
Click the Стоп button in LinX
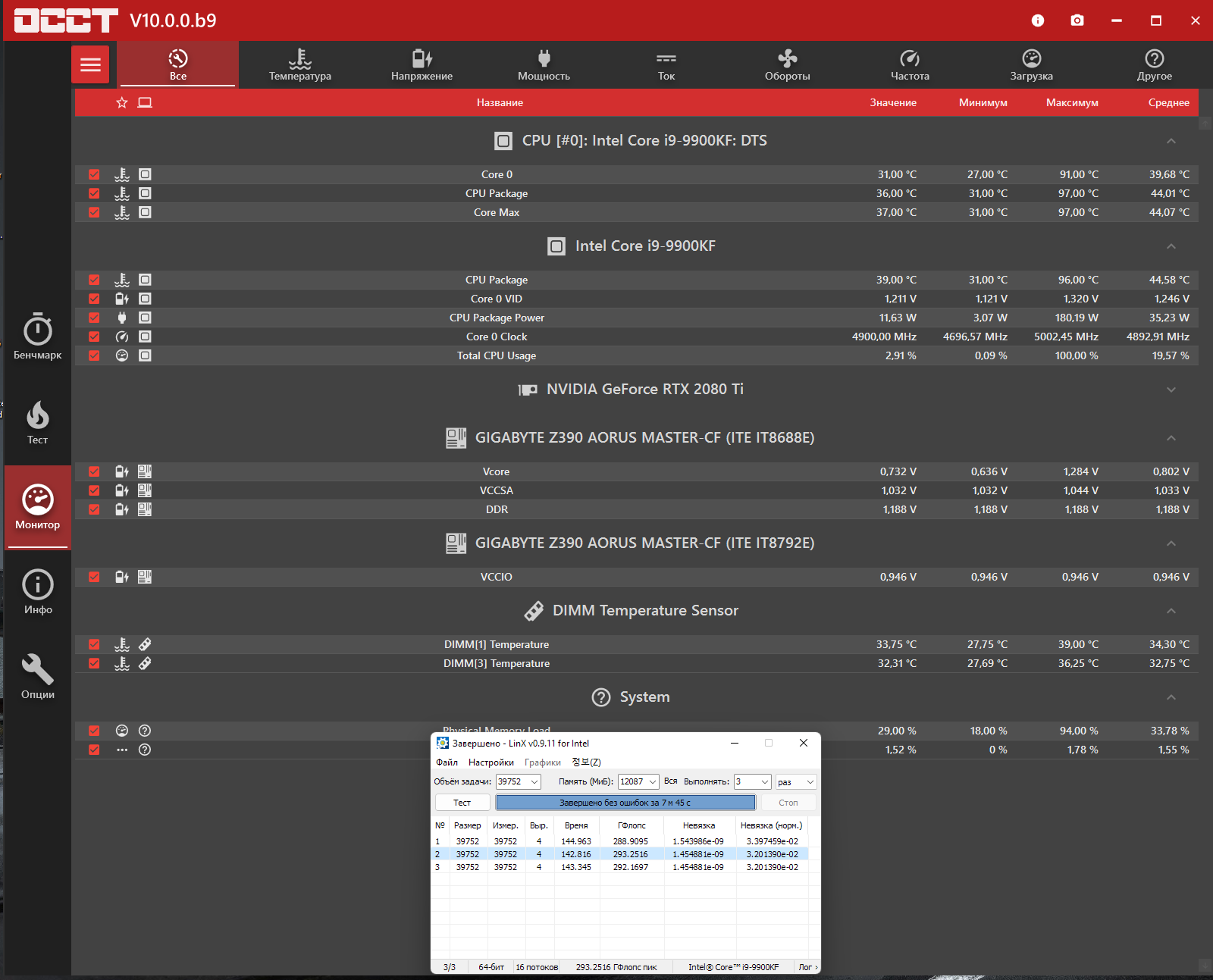click(x=788, y=803)
